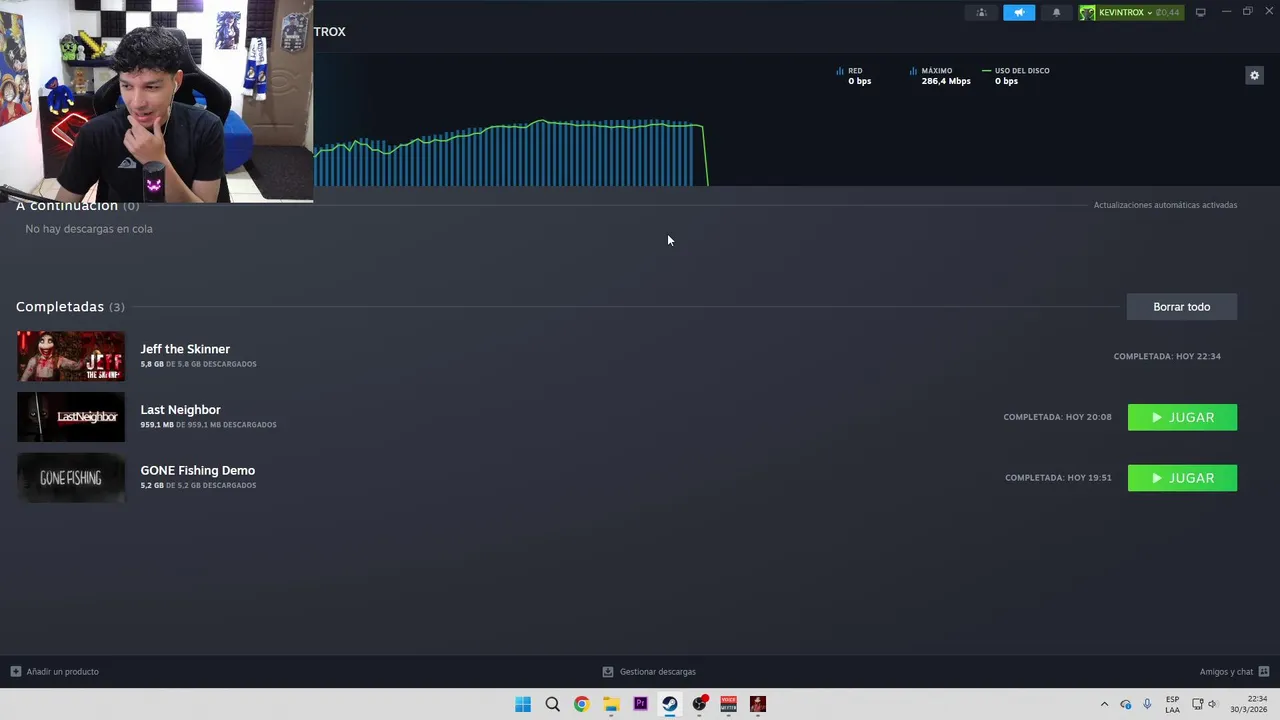Click the Completadas (3) header

70,307
